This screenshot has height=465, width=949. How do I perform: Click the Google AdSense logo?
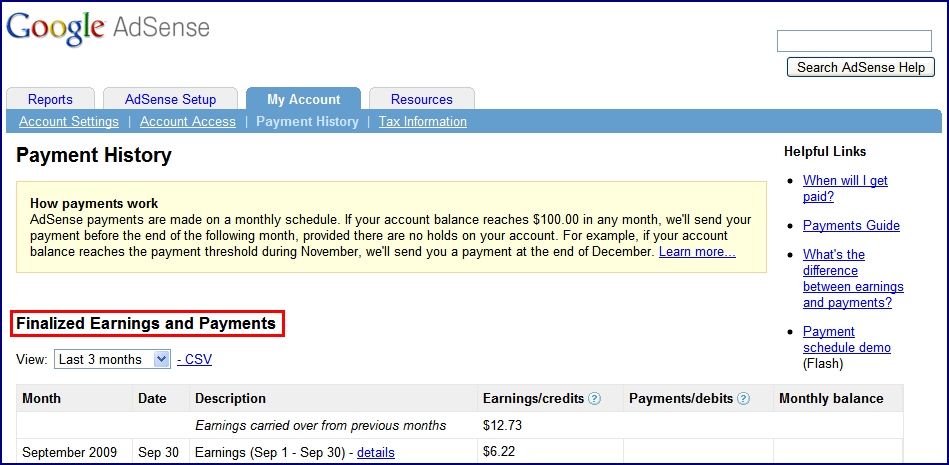click(108, 28)
